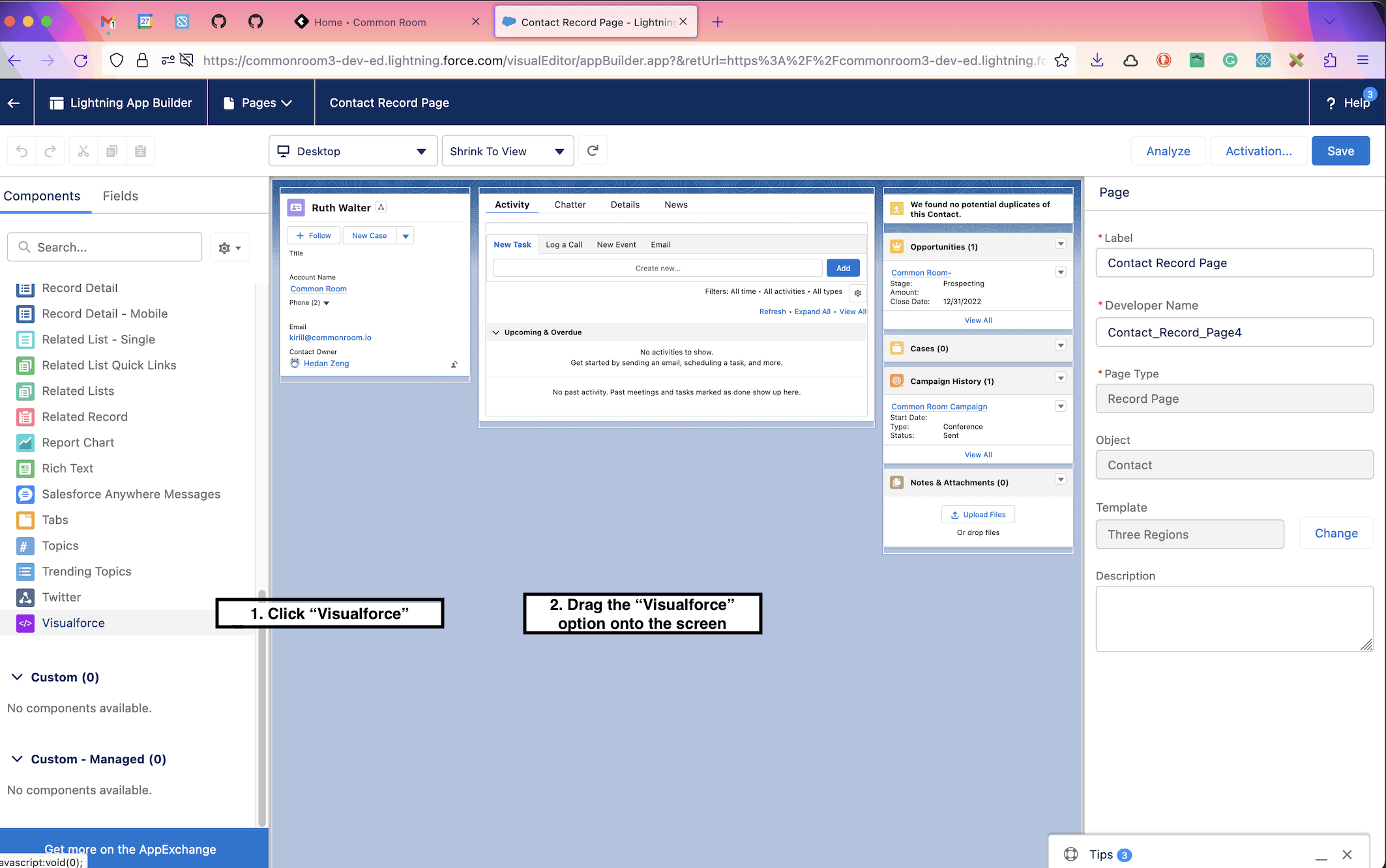The height and width of the screenshot is (868, 1386).
Task: Refresh the canvas preview
Action: 593,151
